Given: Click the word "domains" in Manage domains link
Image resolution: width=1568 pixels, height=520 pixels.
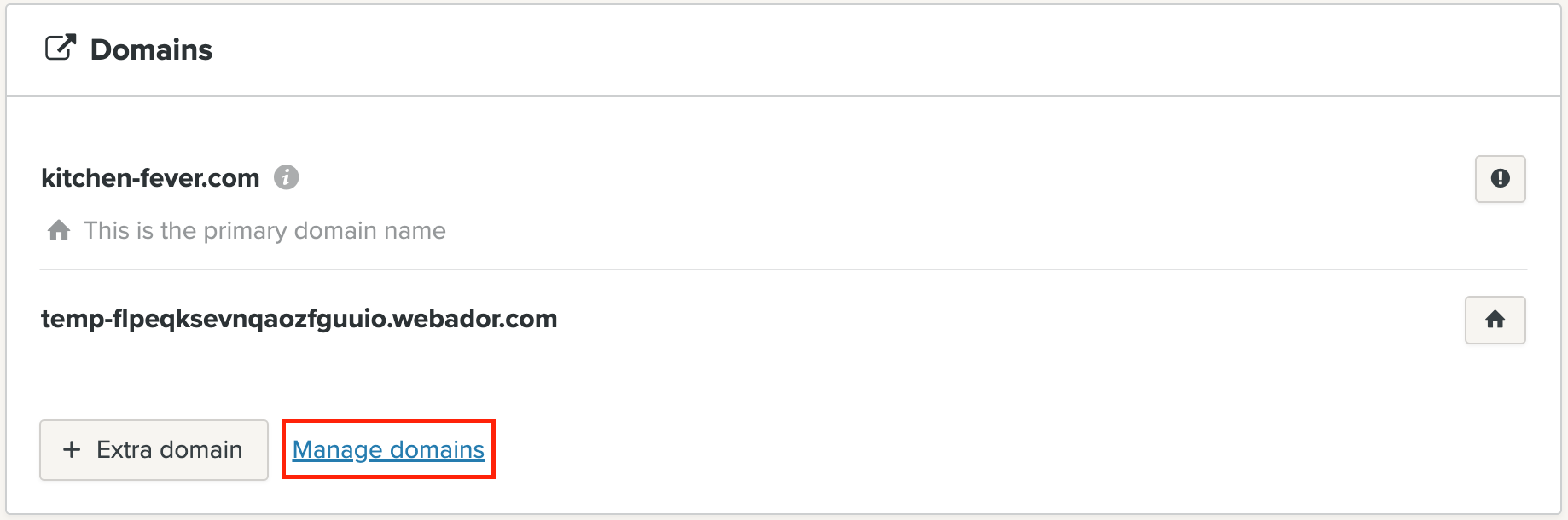Looking at the screenshot, I should (x=437, y=449).
